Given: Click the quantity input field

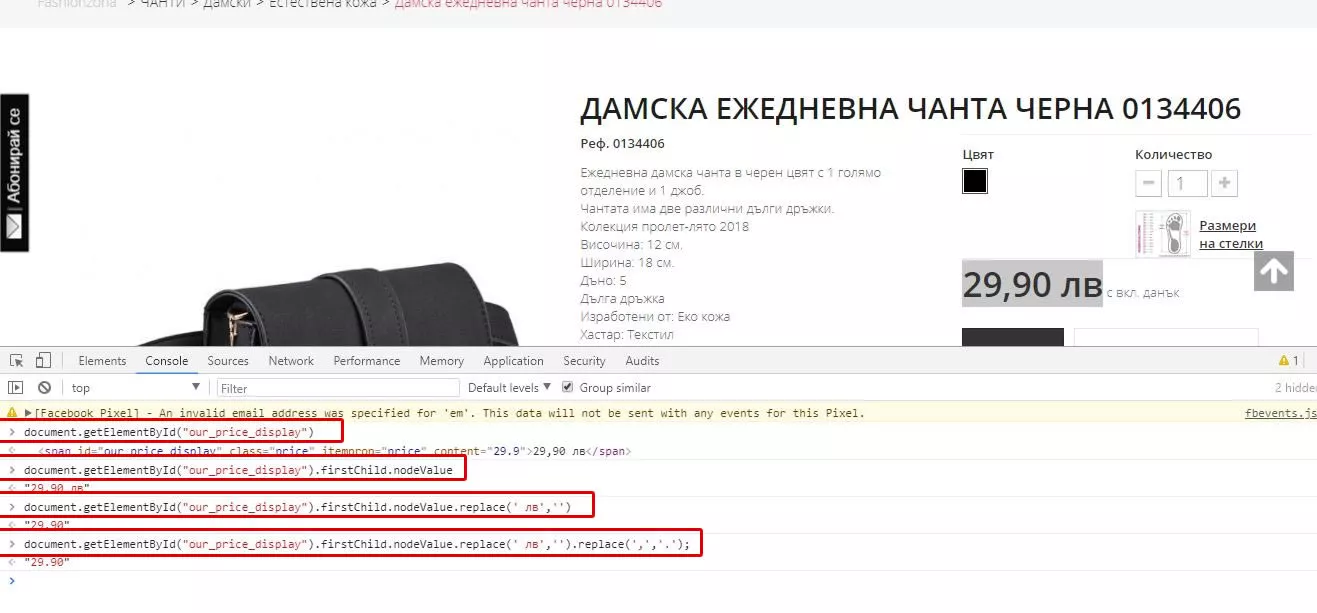Looking at the screenshot, I should [1187, 184].
